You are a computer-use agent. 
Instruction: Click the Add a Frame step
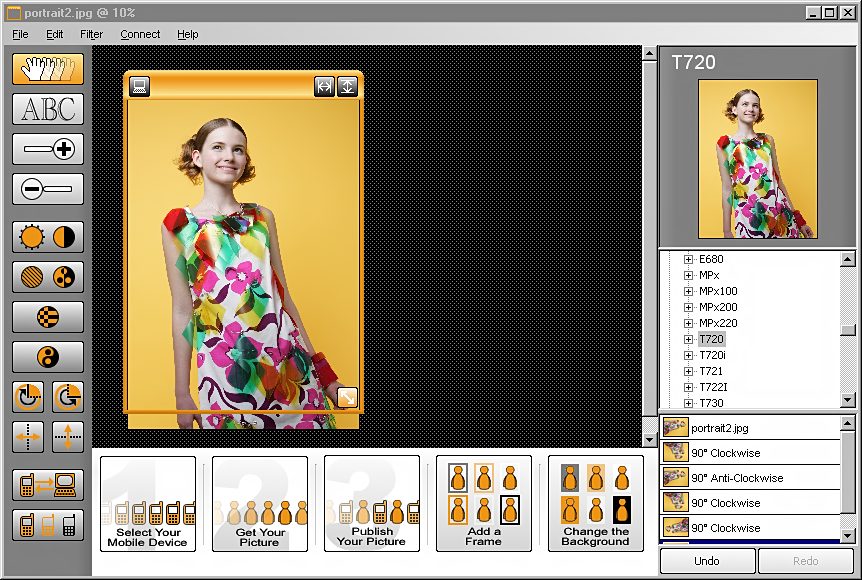(483, 503)
